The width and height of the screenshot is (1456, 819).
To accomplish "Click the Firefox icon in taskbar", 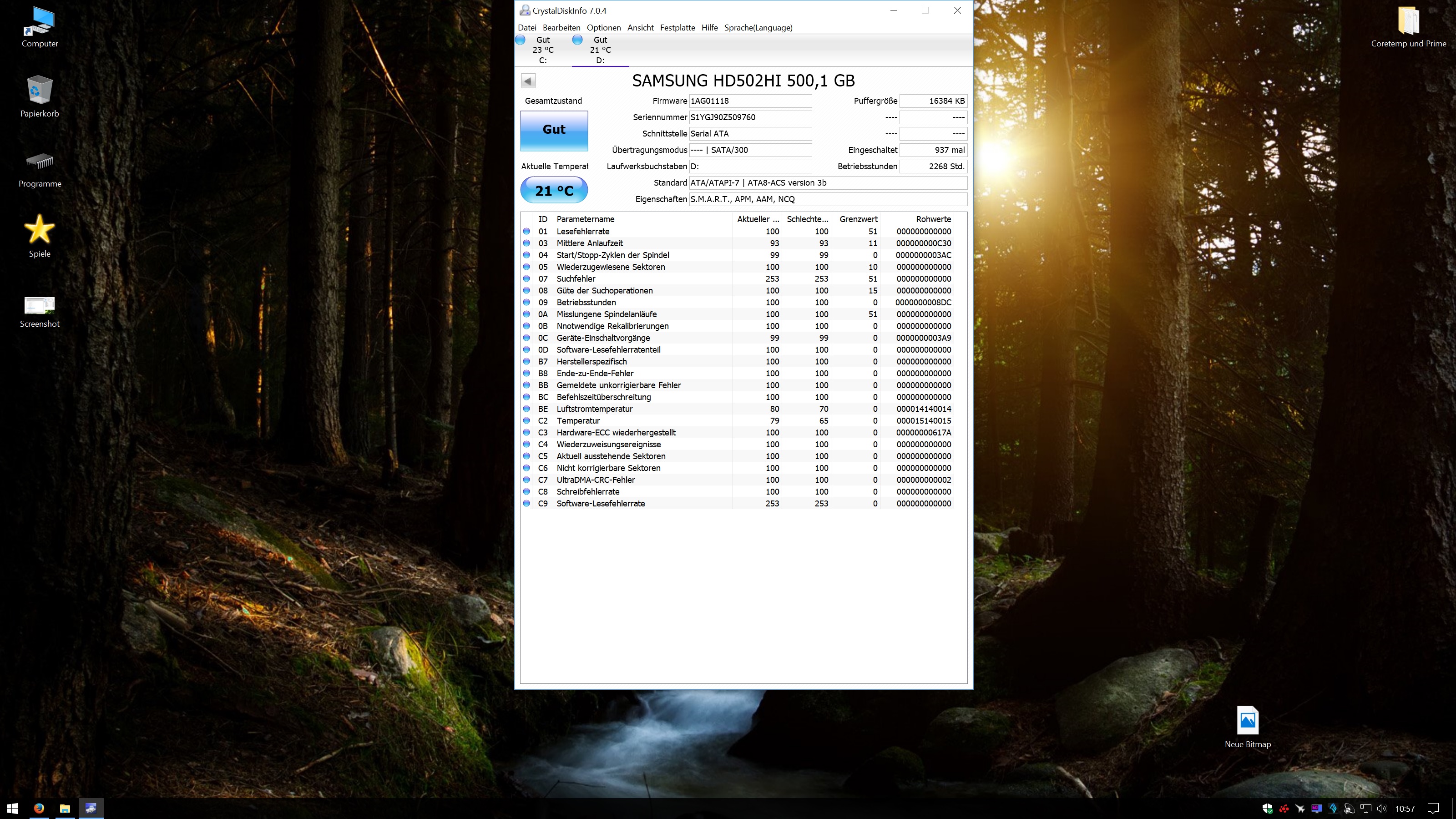I will click(x=38, y=808).
